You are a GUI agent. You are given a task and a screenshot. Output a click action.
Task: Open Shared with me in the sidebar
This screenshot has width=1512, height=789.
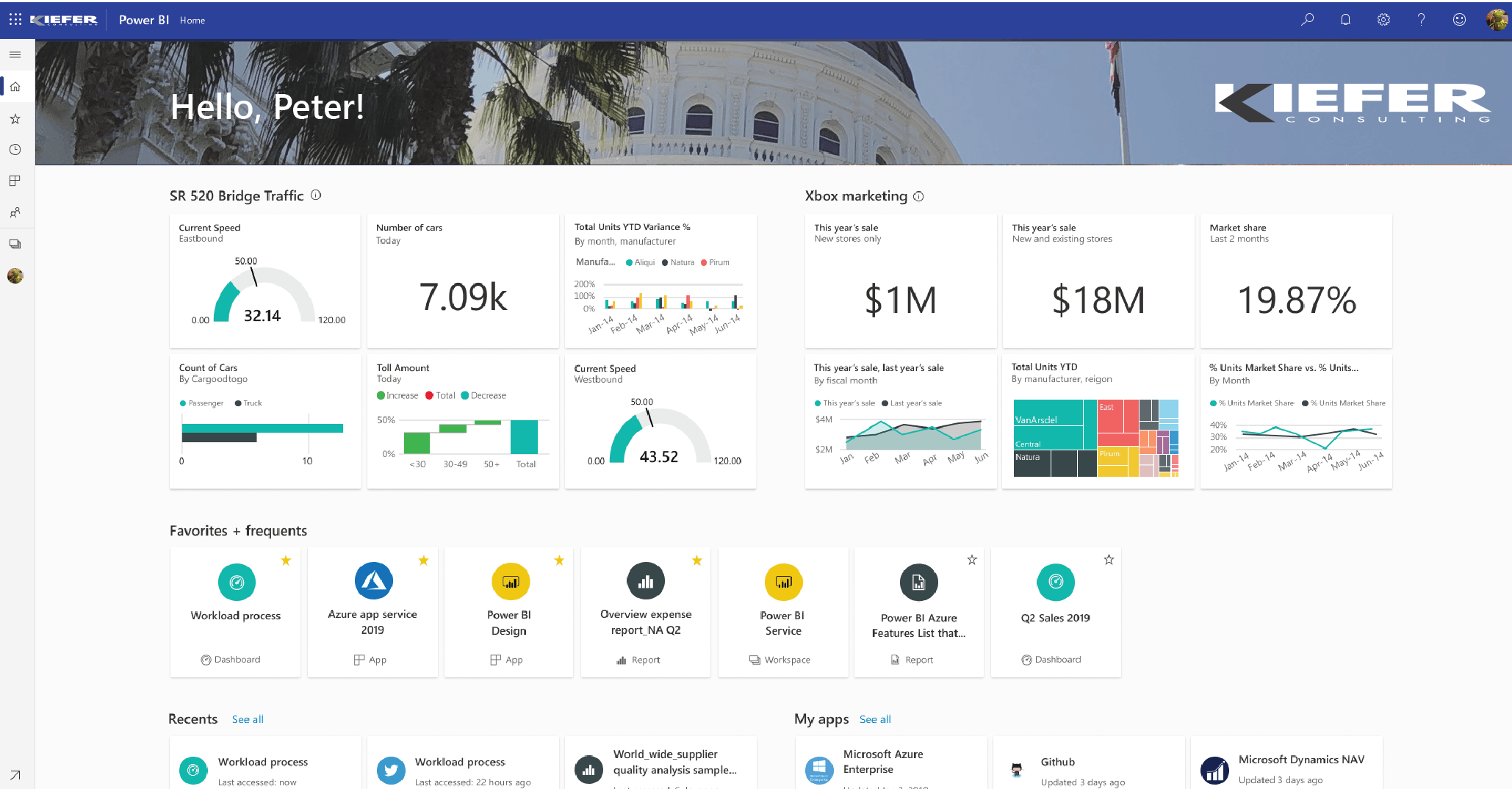(15, 212)
